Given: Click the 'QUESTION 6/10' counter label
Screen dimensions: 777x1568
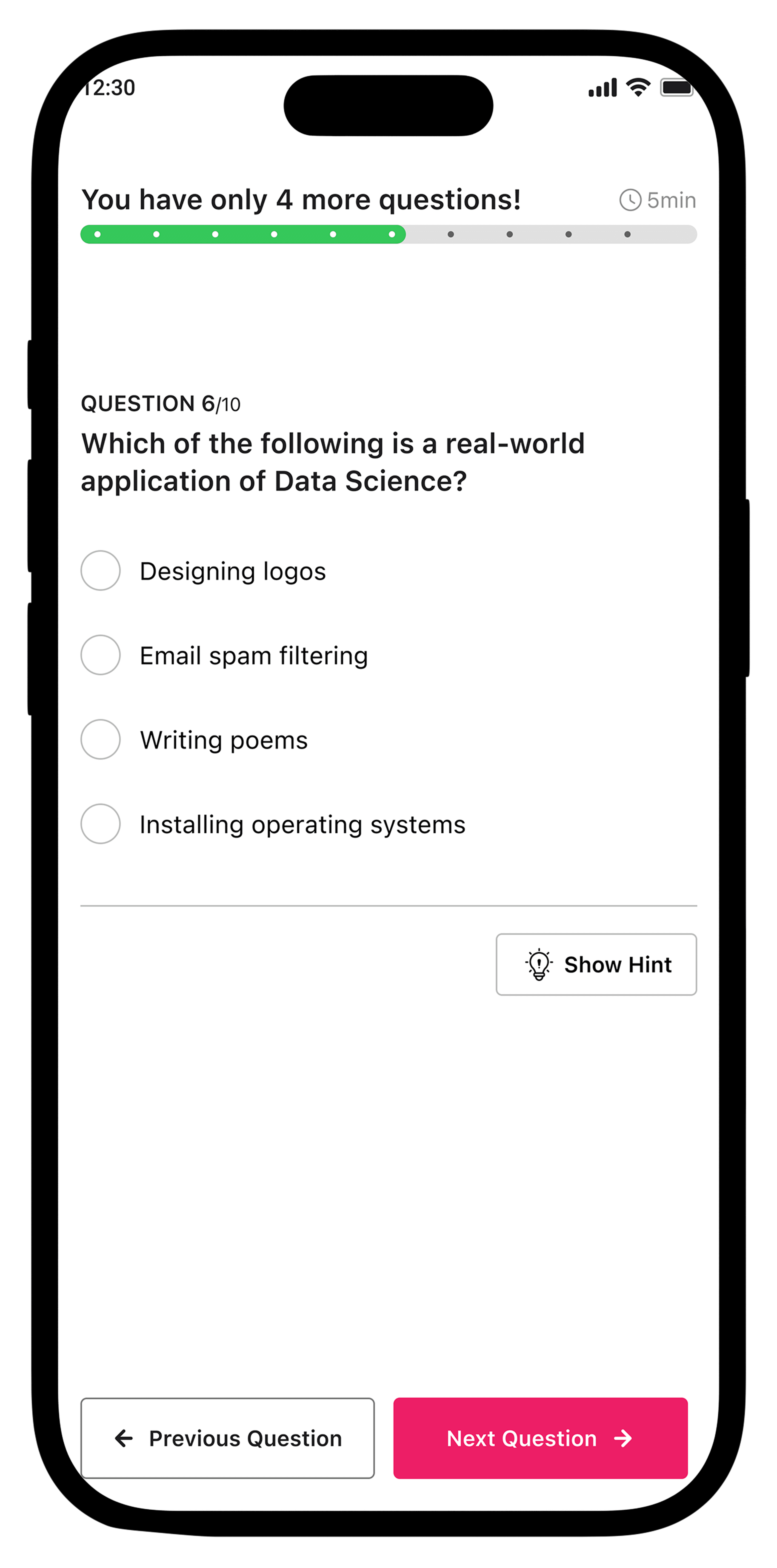Looking at the screenshot, I should coord(161,404).
